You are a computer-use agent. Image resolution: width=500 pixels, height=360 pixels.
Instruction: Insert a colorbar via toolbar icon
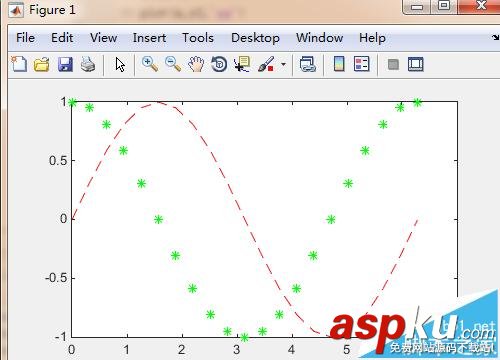(x=339, y=64)
